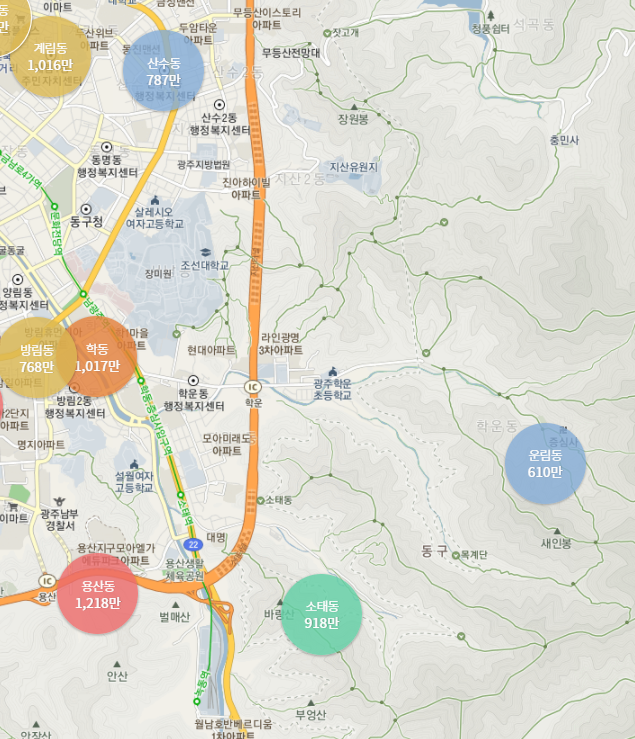Click the 산수2동 행정복지센터 marker
The height and width of the screenshot is (739, 635).
click(x=219, y=105)
